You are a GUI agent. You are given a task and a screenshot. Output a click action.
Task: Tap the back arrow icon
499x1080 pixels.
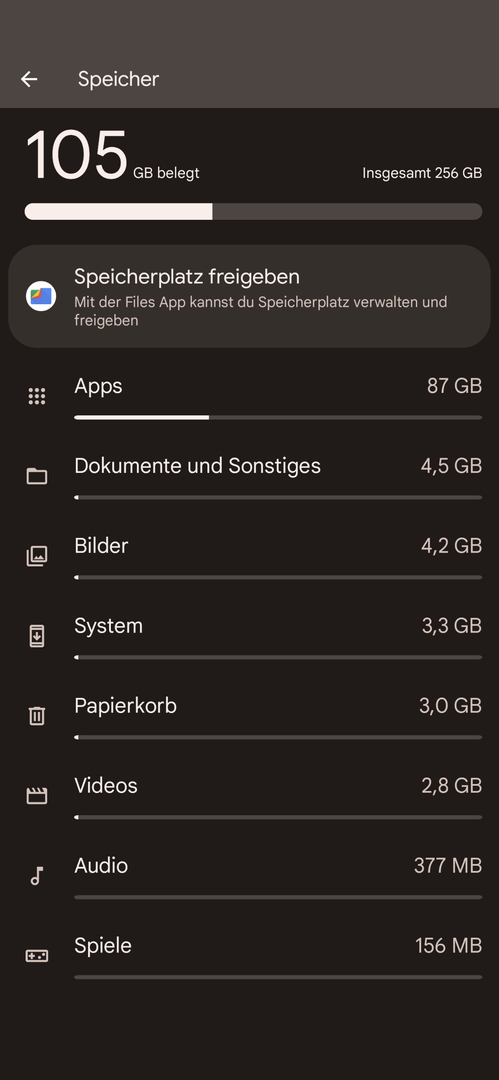pos(29,79)
